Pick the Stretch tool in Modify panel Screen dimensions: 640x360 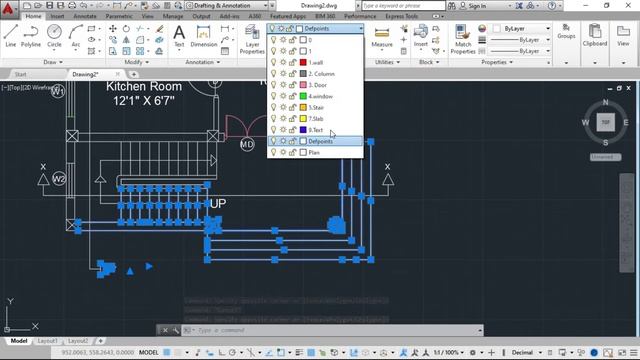click(x=113, y=51)
